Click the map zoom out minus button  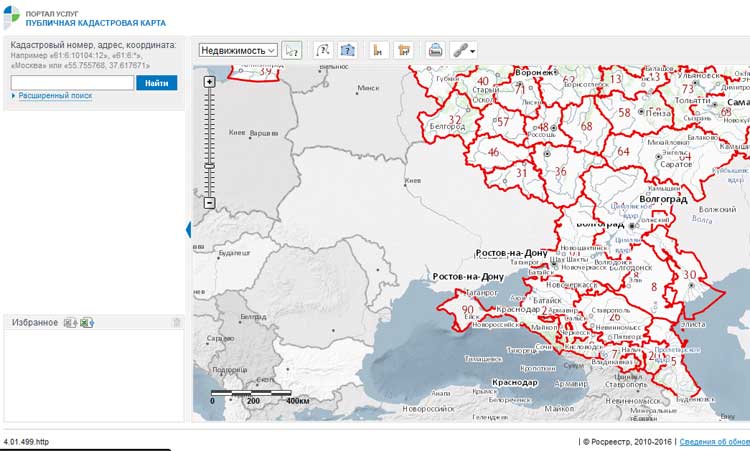(x=209, y=203)
